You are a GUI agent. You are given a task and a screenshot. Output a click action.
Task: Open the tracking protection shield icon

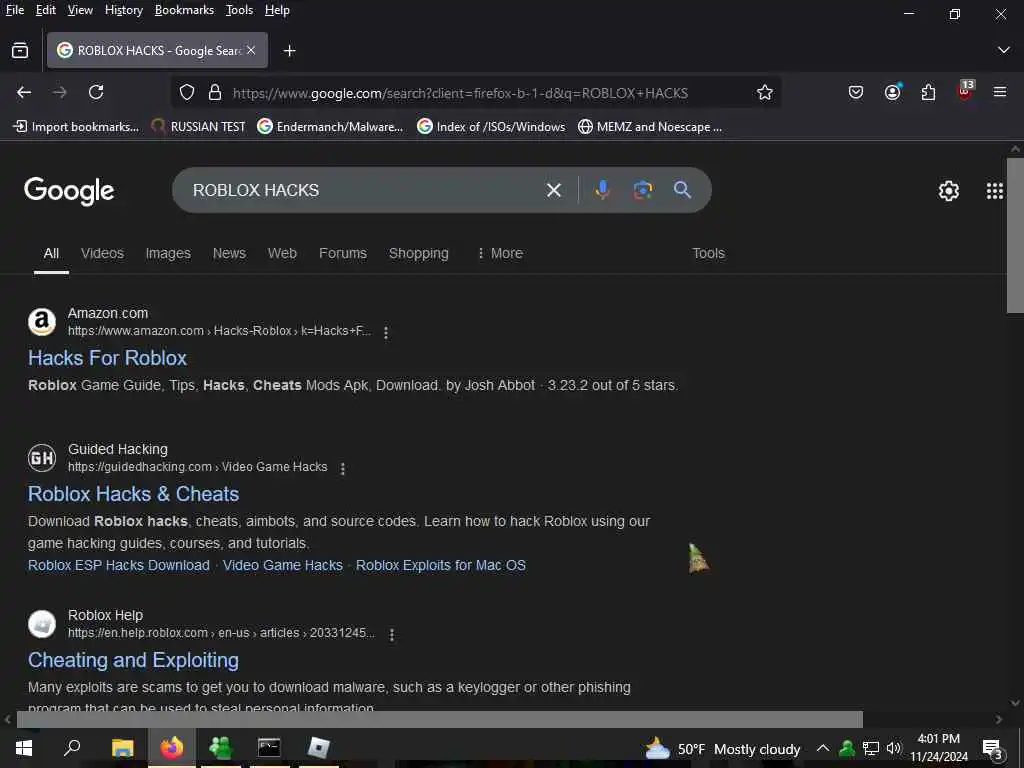click(187, 93)
